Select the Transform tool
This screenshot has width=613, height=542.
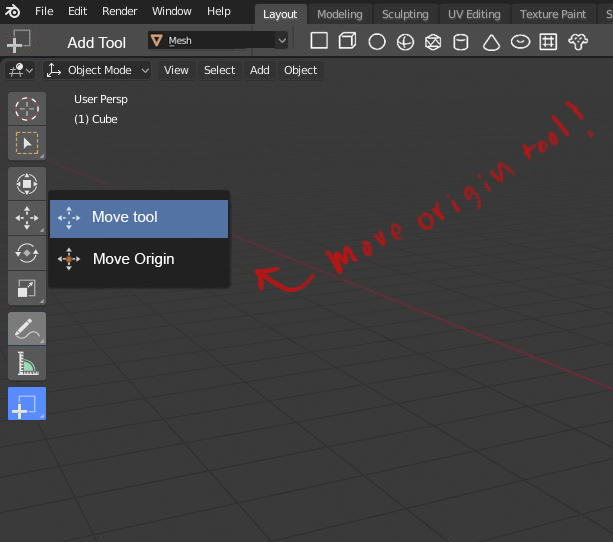click(x=27, y=184)
